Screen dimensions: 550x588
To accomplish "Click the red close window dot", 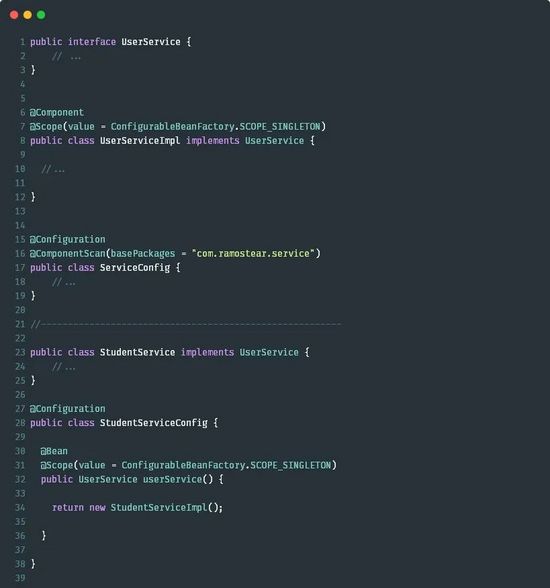I will point(14,15).
